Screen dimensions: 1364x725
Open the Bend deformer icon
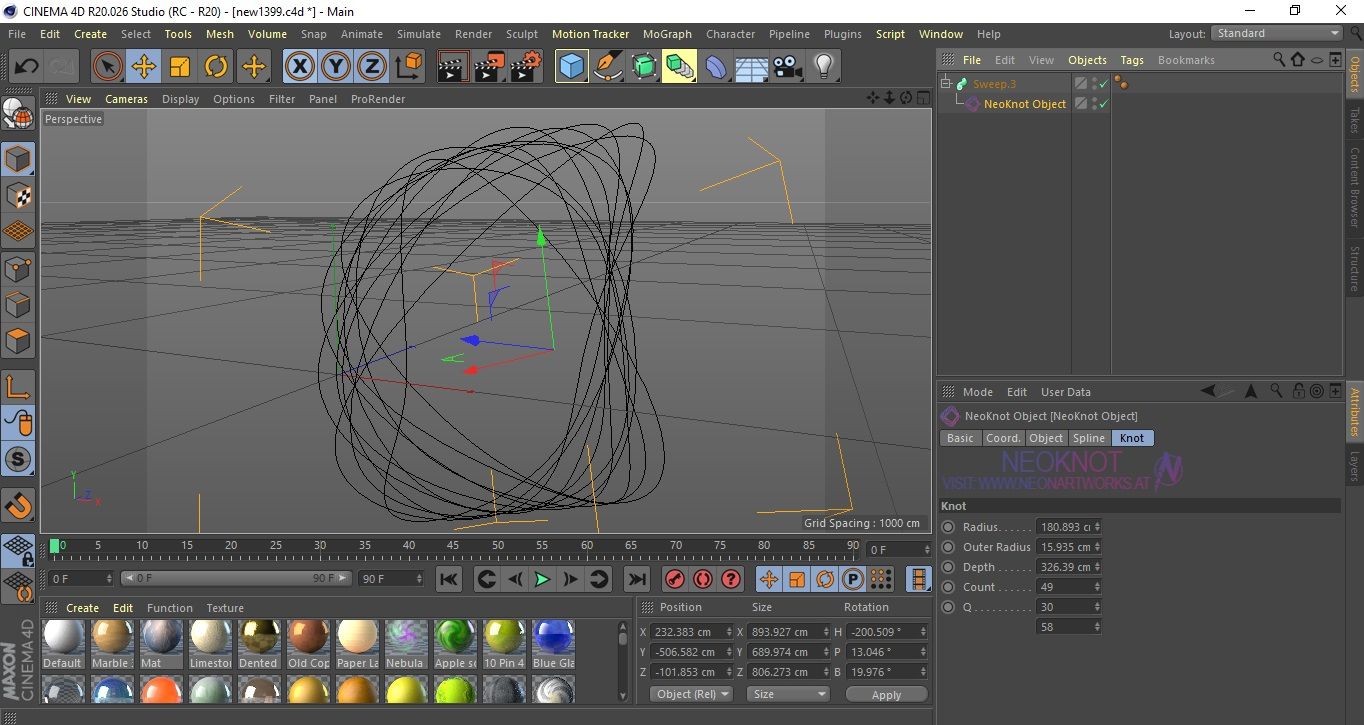(x=716, y=67)
